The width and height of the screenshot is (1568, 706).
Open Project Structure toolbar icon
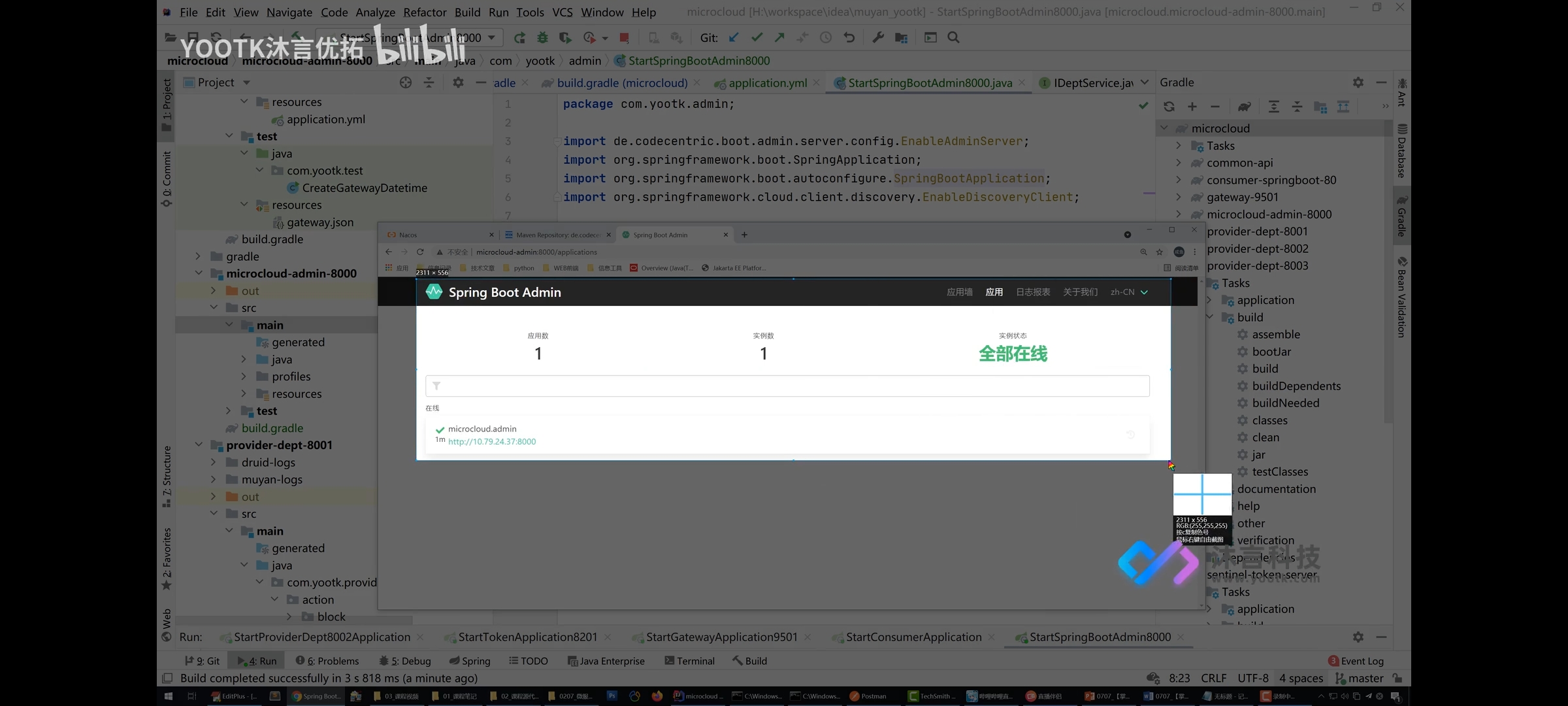901,38
